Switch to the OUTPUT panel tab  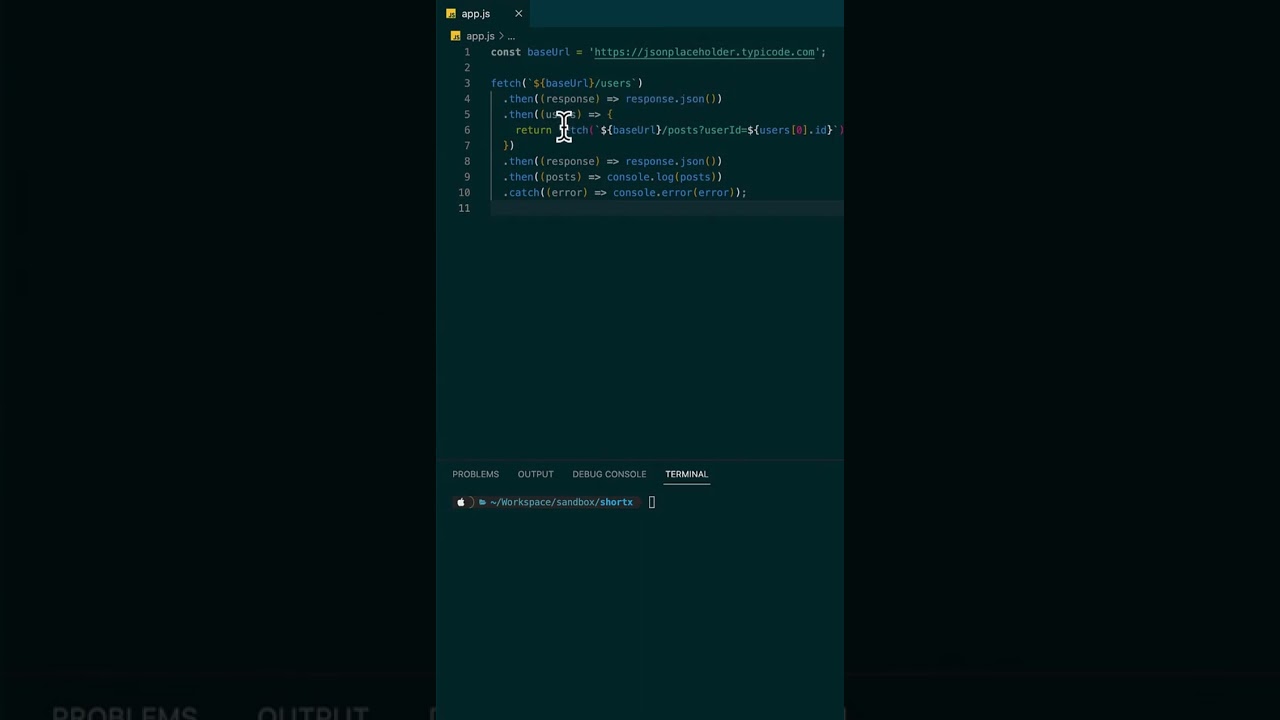535,474
